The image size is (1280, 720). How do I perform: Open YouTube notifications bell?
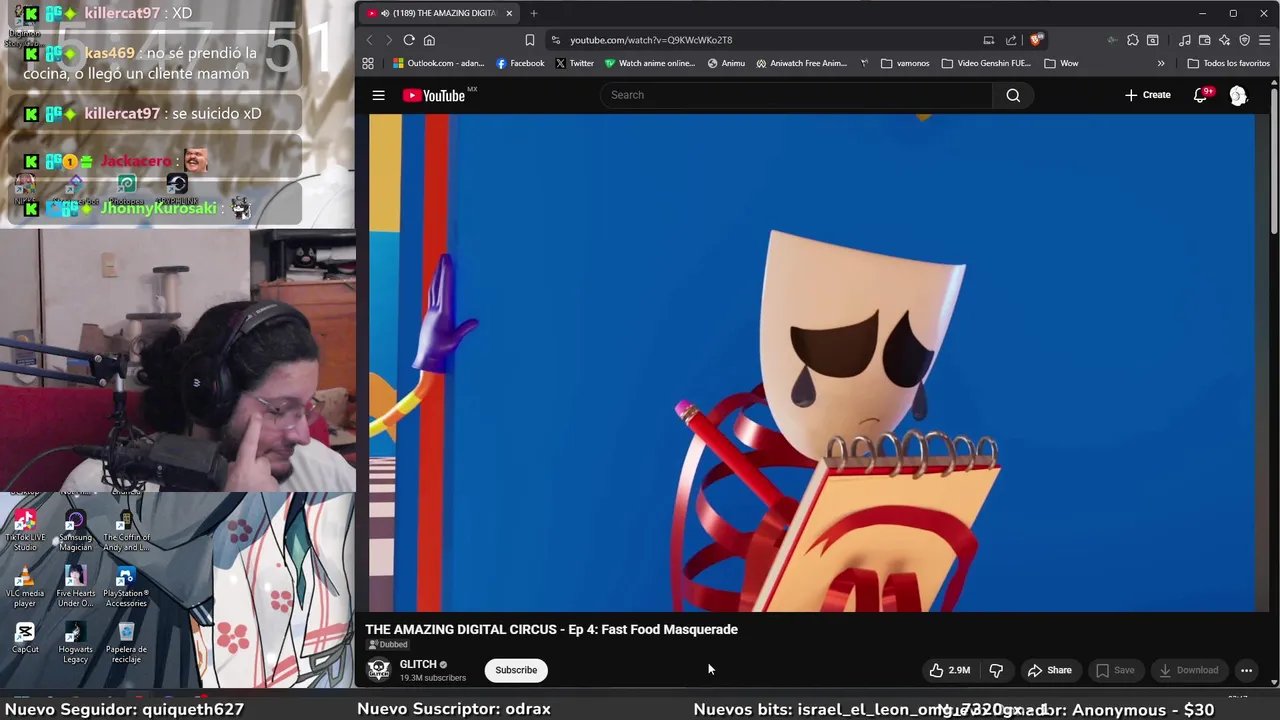1201,95
